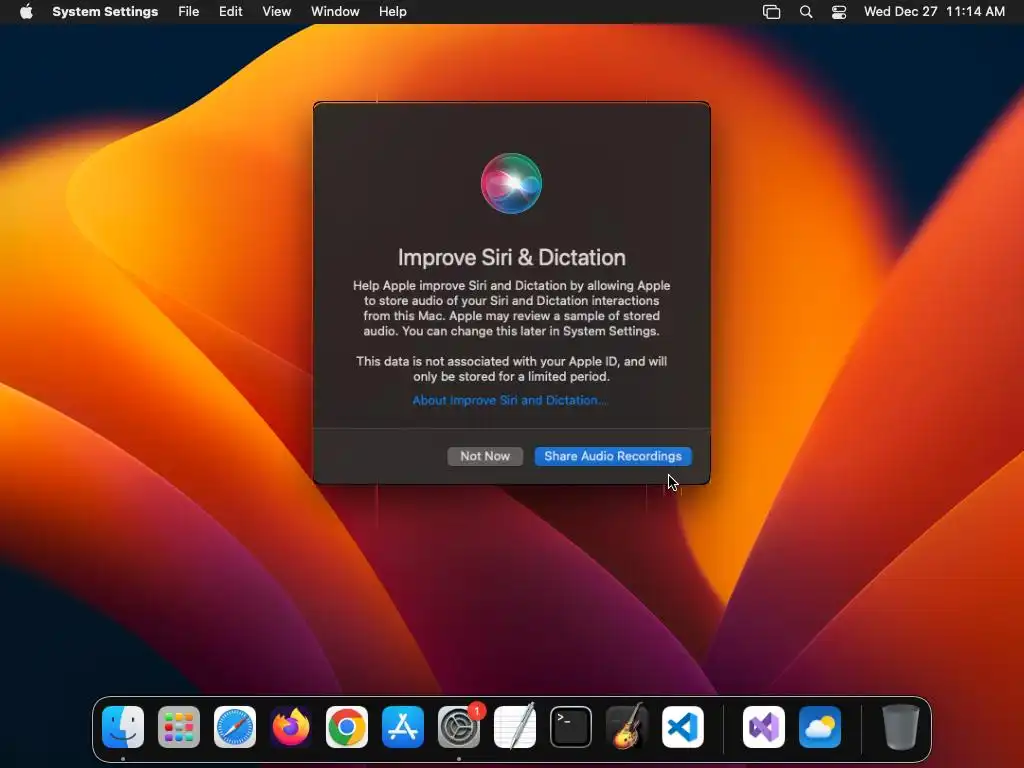Click the Siri orb icon in the dialog
The image size is (1024, 768).
point(511,184)
